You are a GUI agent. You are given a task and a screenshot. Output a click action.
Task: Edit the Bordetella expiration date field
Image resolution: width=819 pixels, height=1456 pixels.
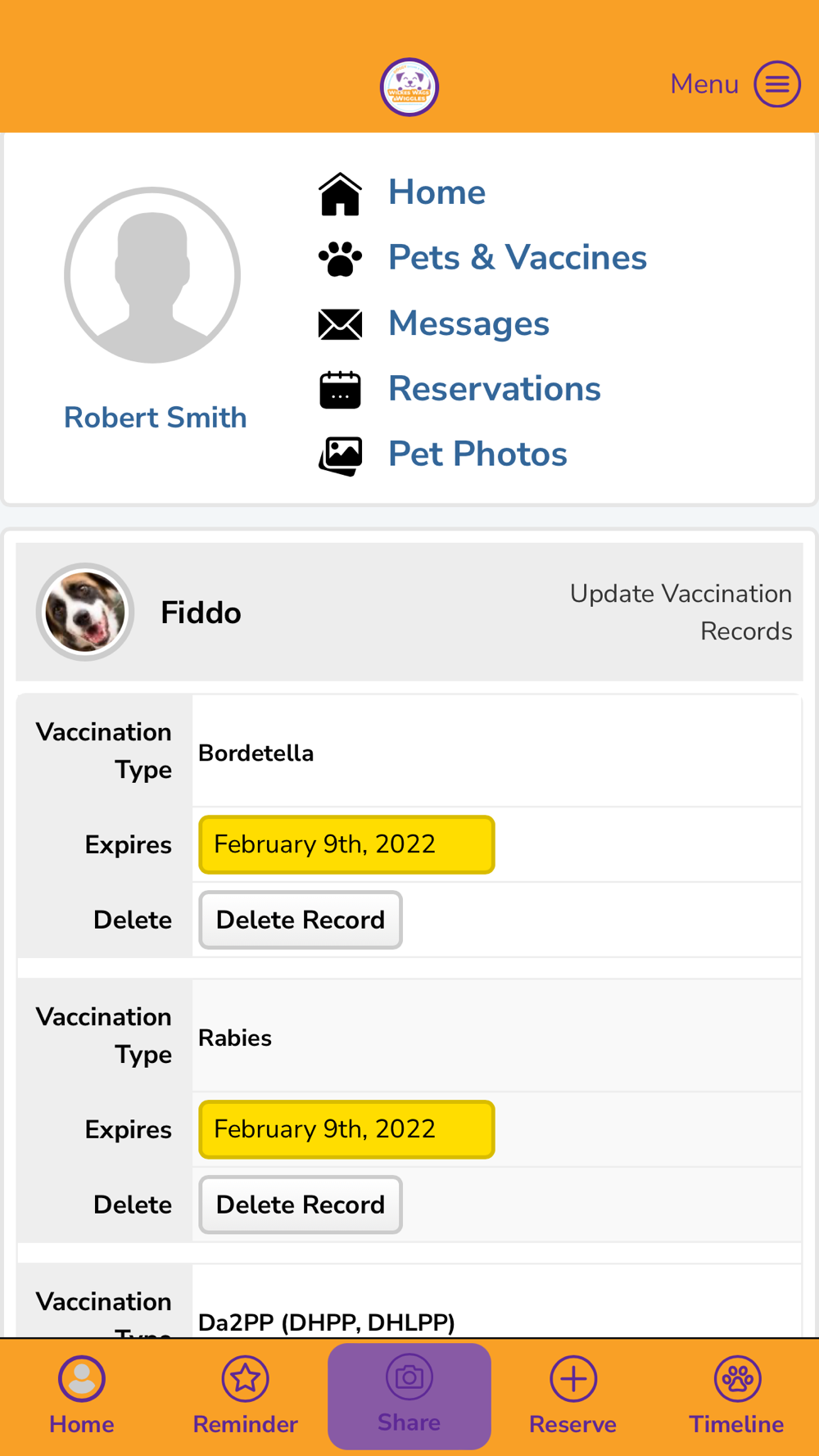point(346,844)
